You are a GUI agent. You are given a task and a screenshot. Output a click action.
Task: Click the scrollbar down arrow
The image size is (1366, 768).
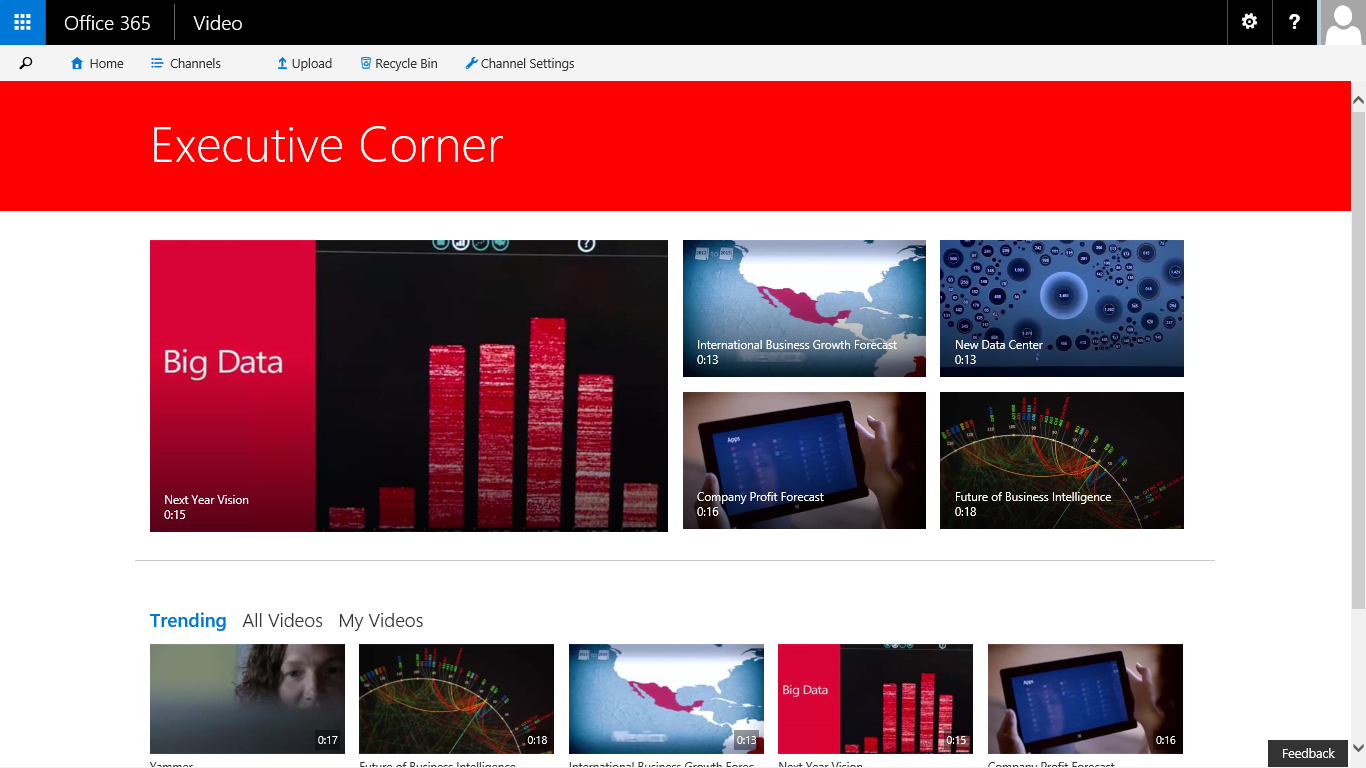(x=1358, y=748)
